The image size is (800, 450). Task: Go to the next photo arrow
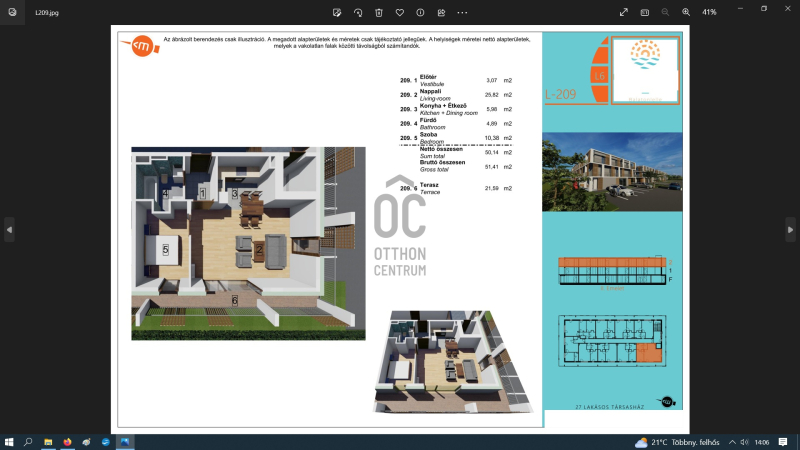click(790, 229)
